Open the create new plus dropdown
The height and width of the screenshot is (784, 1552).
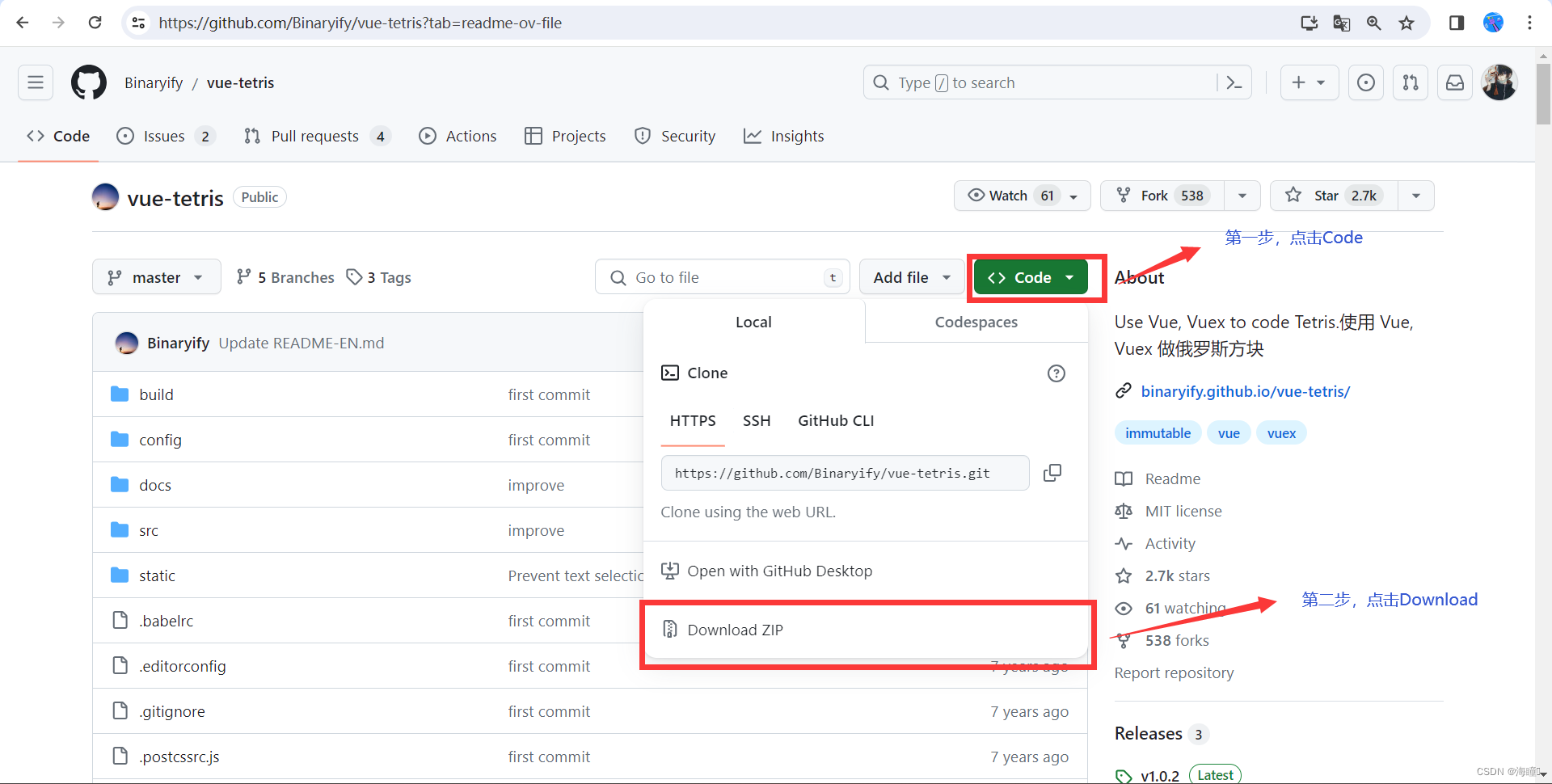(x=1309, y=82)
